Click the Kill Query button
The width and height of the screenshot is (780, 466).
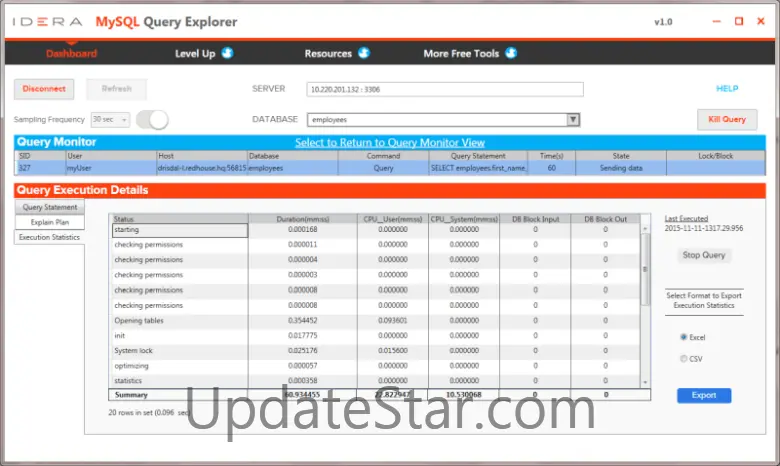click(727, 119)
